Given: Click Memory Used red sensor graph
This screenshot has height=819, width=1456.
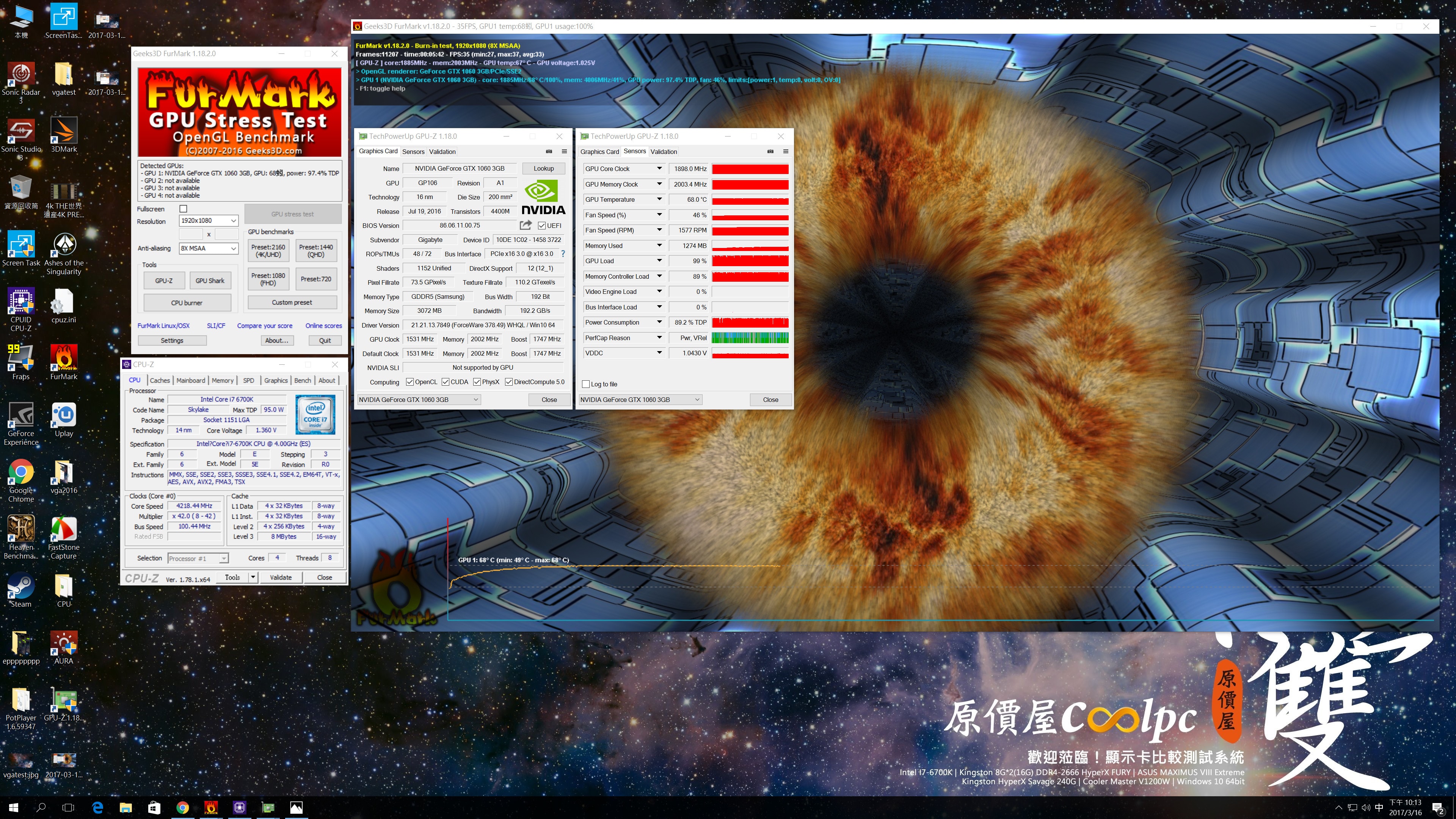Looking at the screenshot, I should click(x=750, y=246).
